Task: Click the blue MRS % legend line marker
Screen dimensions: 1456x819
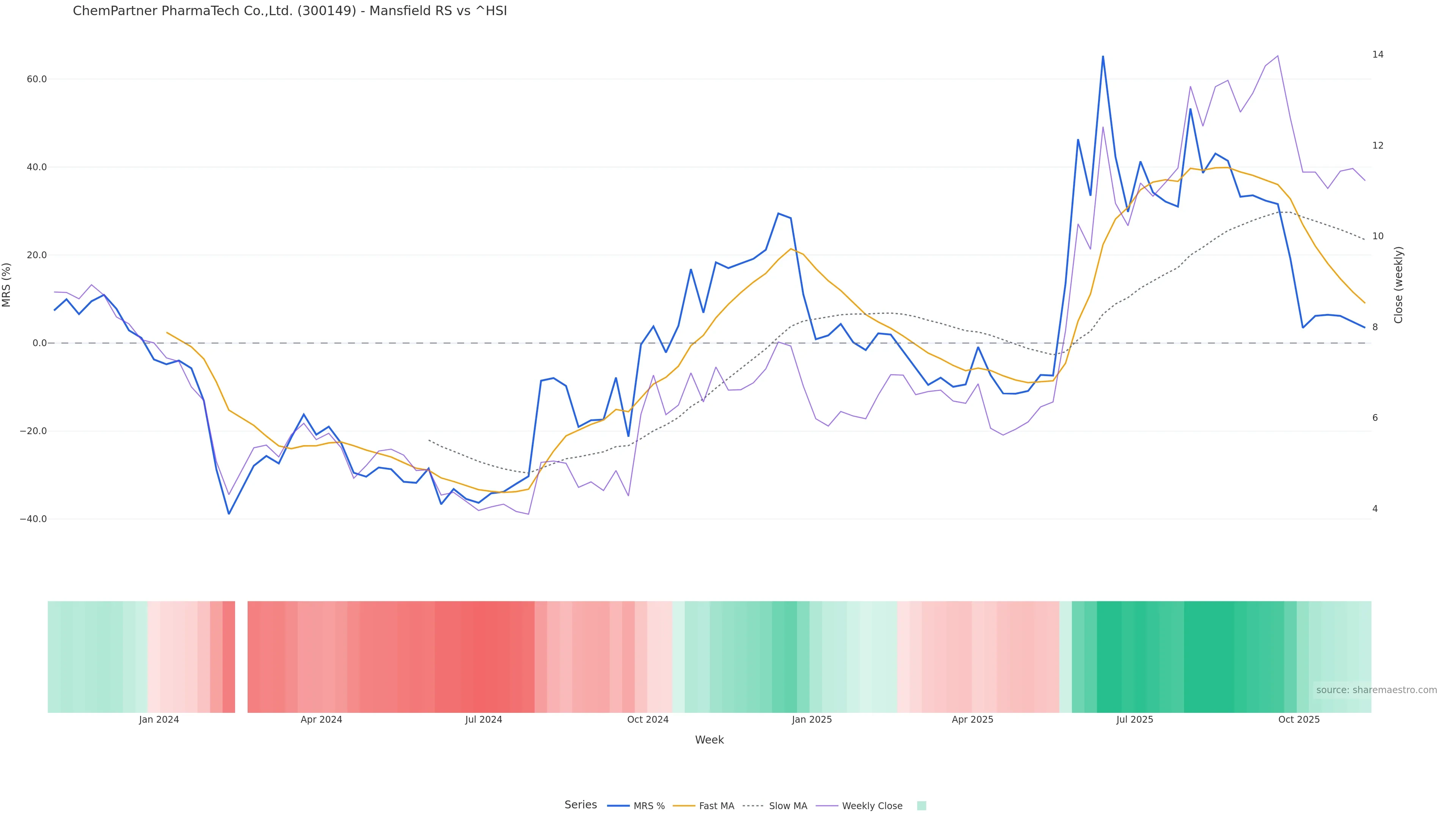Action: pyautogui.click(x=618, y=806)
